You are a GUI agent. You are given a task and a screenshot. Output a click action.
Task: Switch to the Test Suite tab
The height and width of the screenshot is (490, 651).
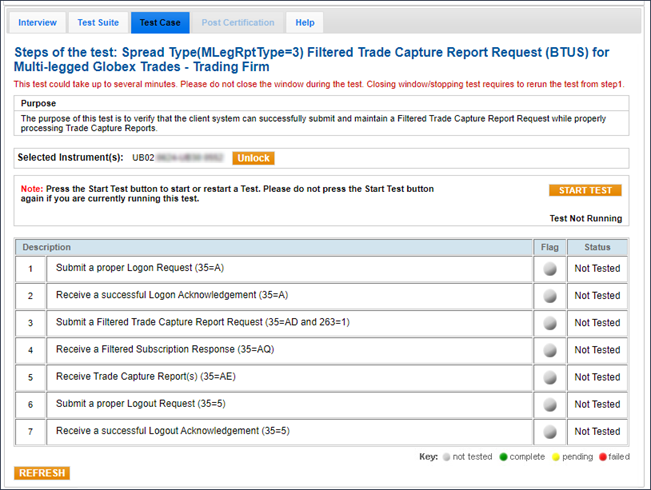tap(98, 22)
